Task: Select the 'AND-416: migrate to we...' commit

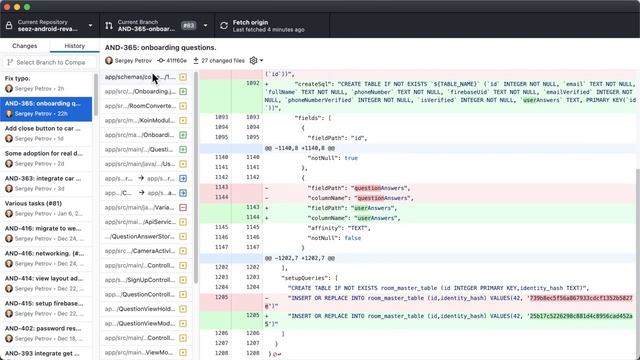Action: 46,233
